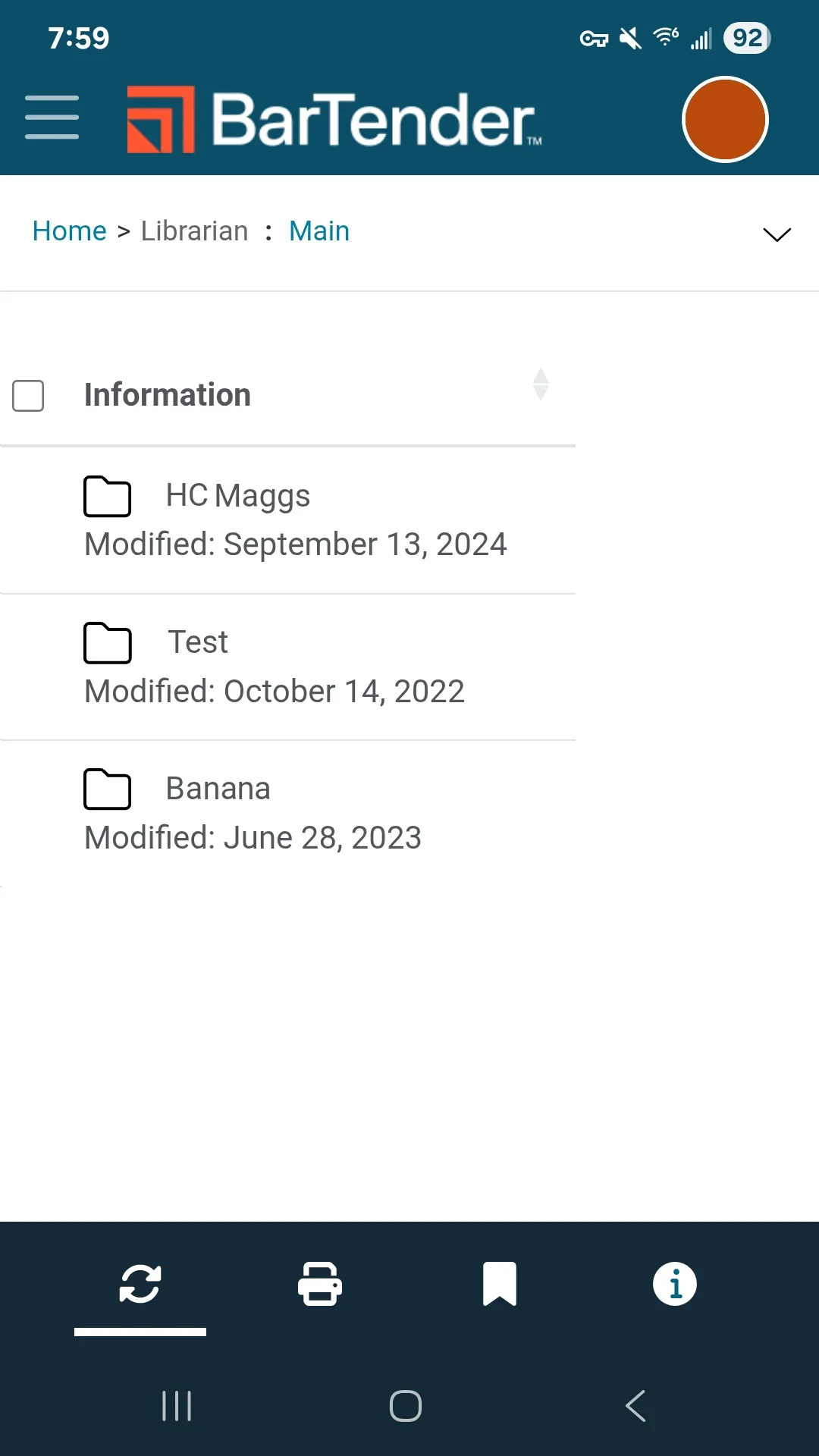
Task: Open Android recent apps button
Action: click(177, 1406)
